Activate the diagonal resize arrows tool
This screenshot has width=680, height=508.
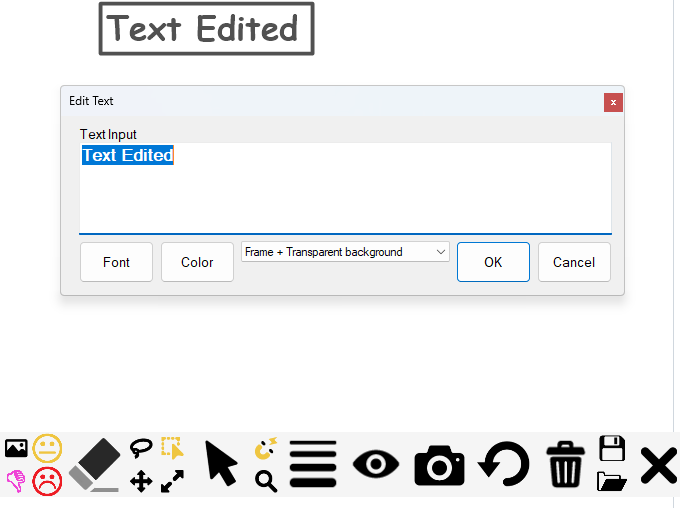172,481
